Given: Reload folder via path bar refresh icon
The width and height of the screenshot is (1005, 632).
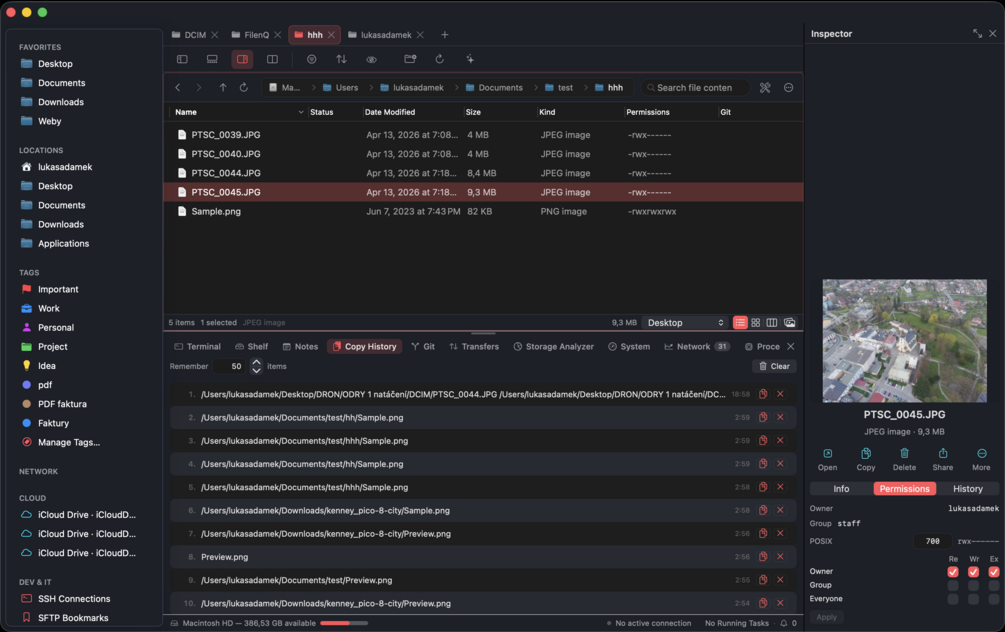Looking at the screenshot, I should 244,88.
